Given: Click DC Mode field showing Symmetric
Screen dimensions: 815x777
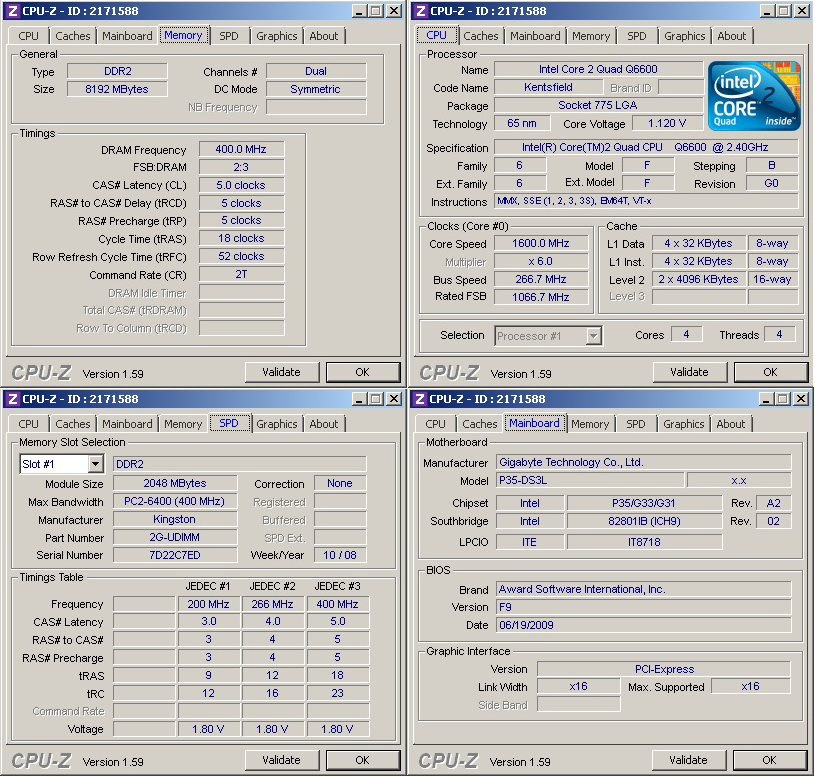Looking at the screenshot, I should 316,89.
